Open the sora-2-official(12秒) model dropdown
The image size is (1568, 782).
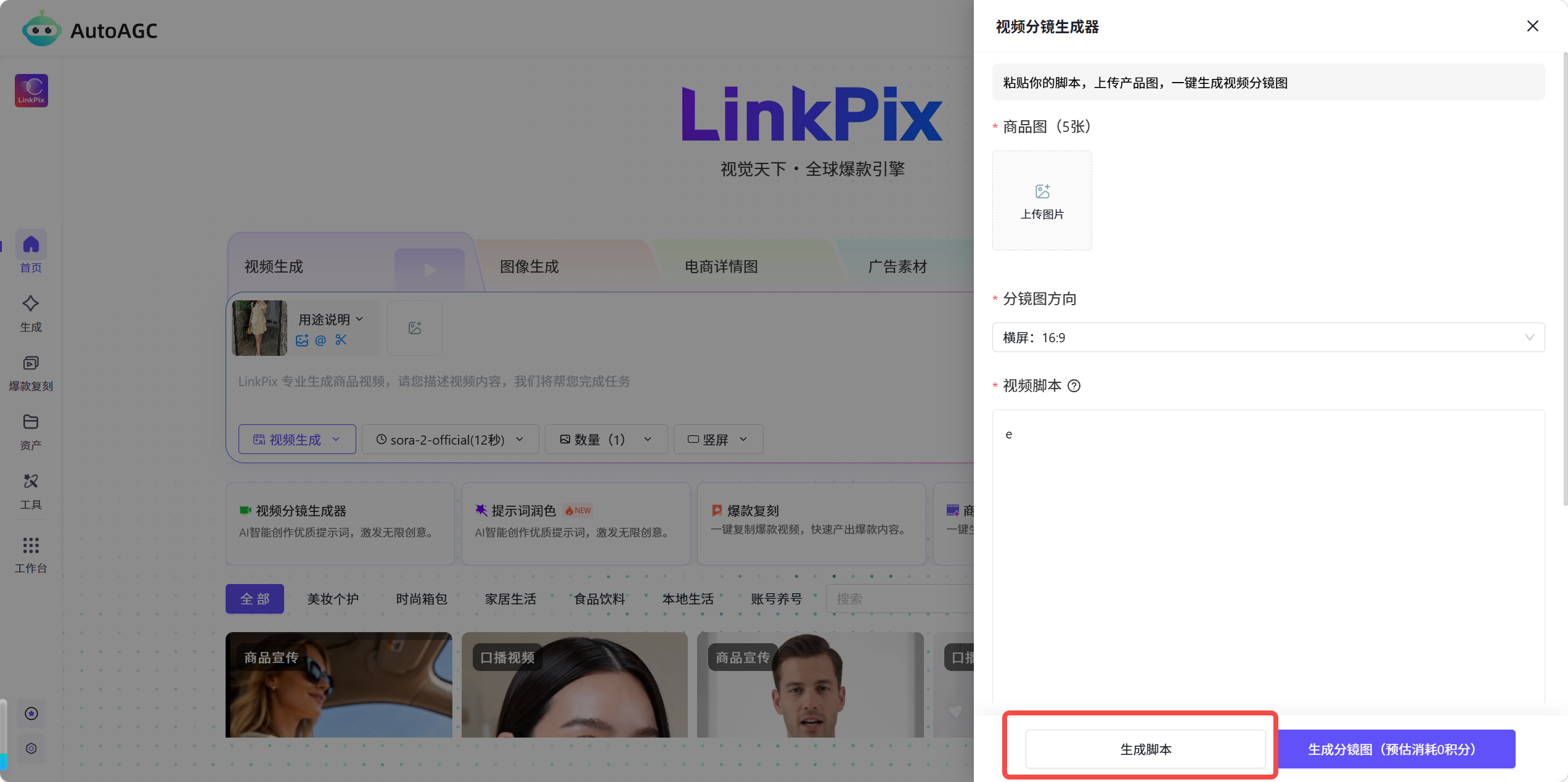coord(450,439)
